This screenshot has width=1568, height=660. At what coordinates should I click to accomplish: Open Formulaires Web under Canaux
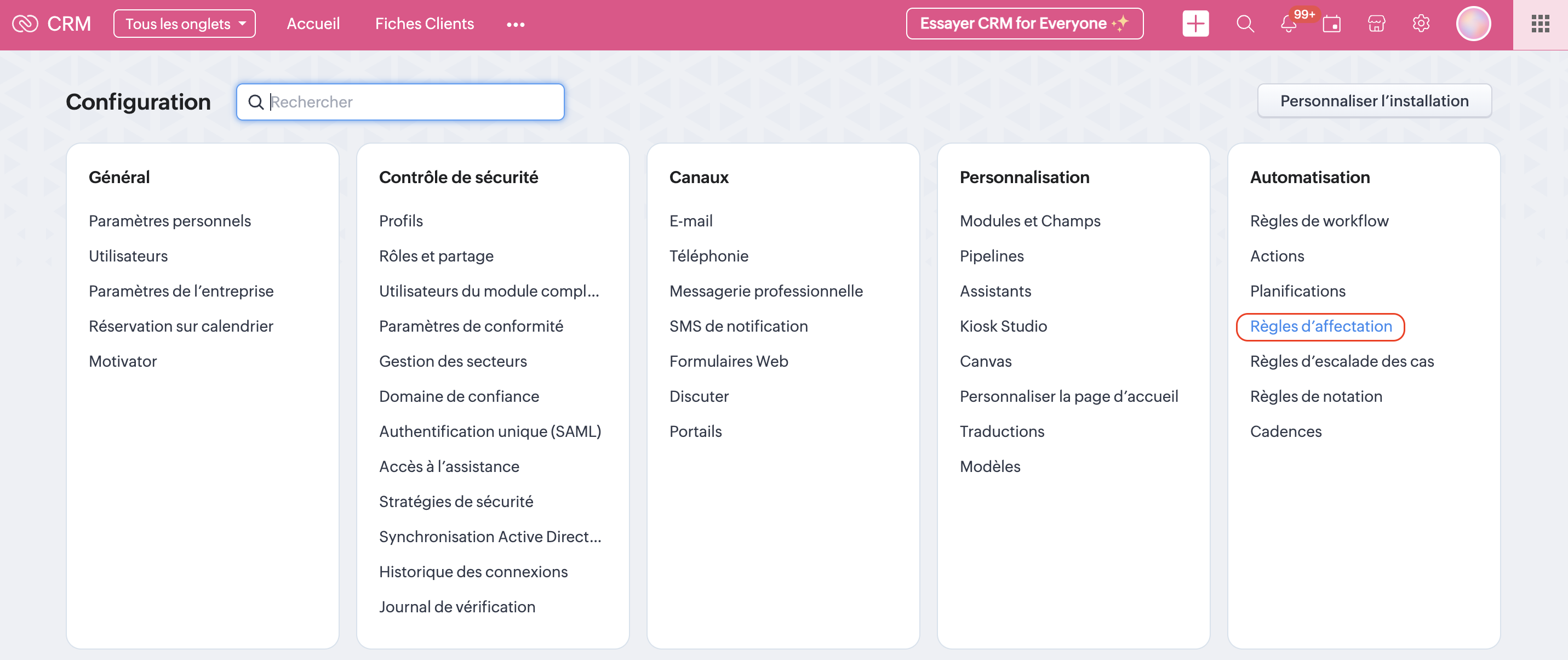728,362
